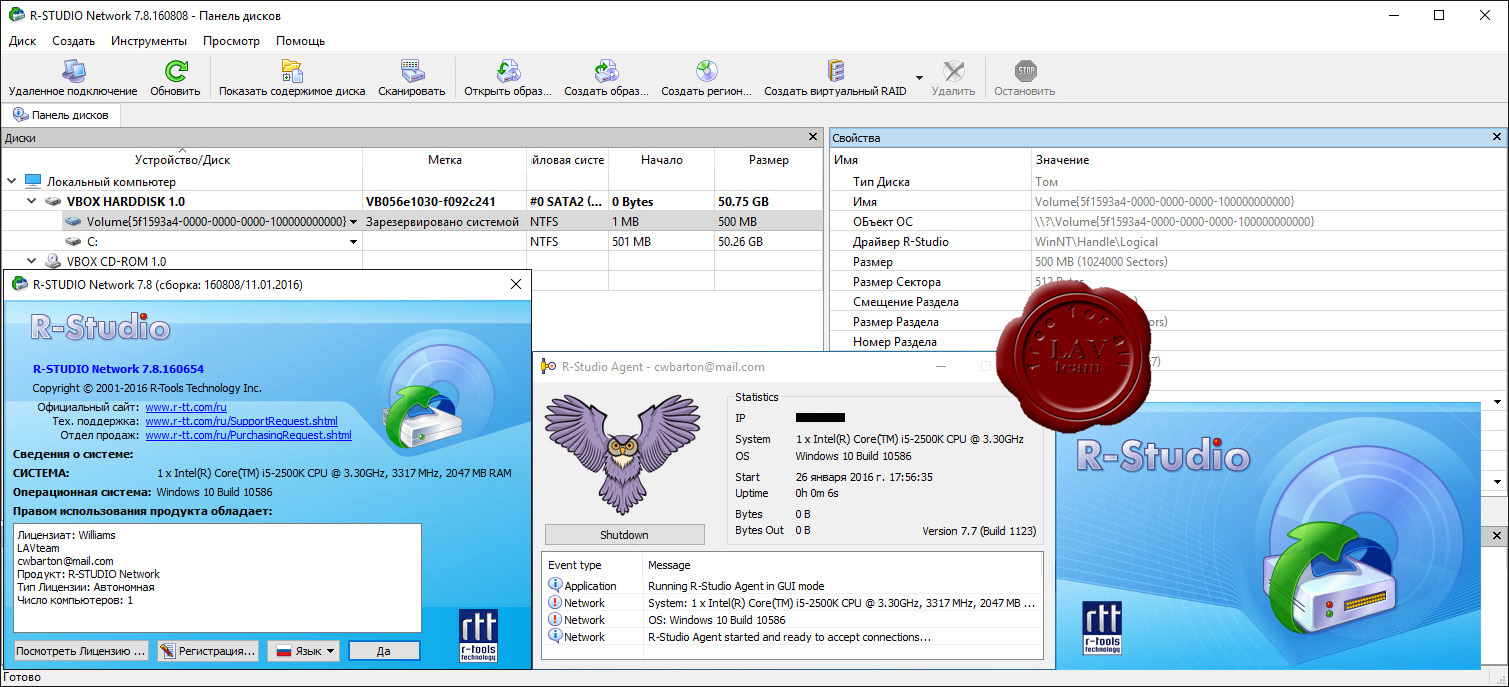Screen dimensions: 1509x687
Task: Click the Stop (Остановить) toolbar icon
Action: pos(1025,71)
